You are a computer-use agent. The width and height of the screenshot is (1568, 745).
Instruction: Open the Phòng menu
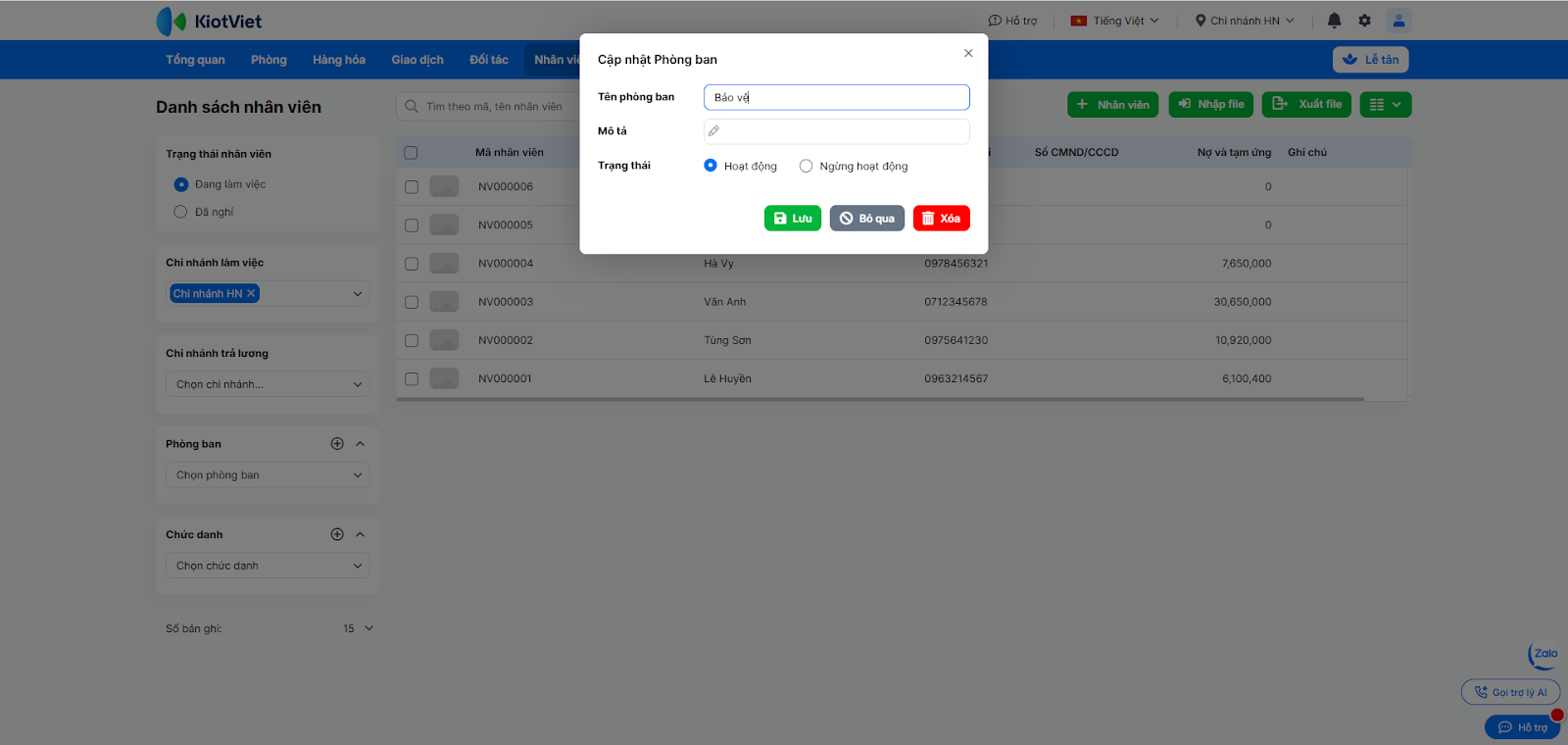coord(269,60)
